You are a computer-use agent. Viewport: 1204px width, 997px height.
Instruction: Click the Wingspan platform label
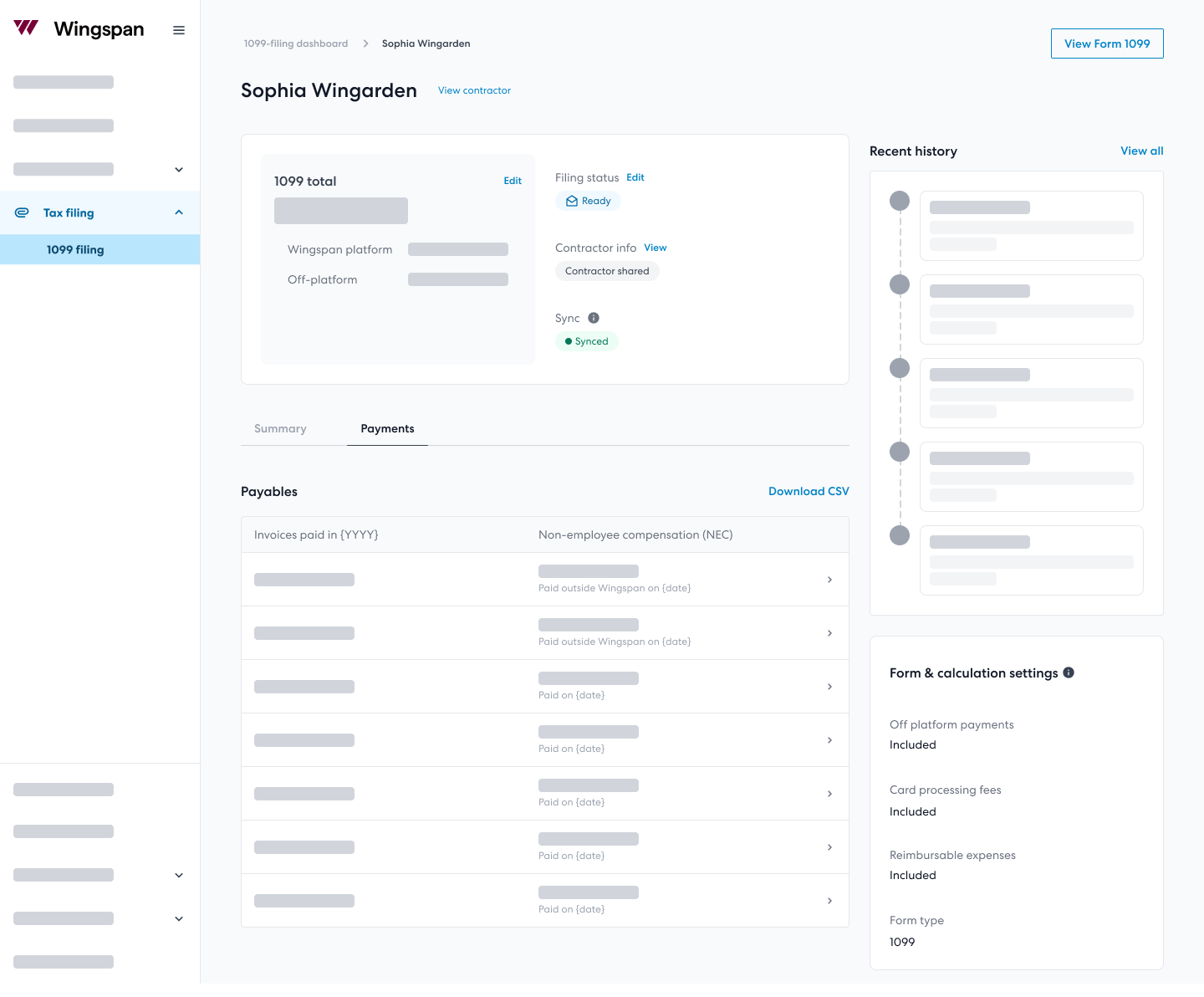click(x=339, y=249)
